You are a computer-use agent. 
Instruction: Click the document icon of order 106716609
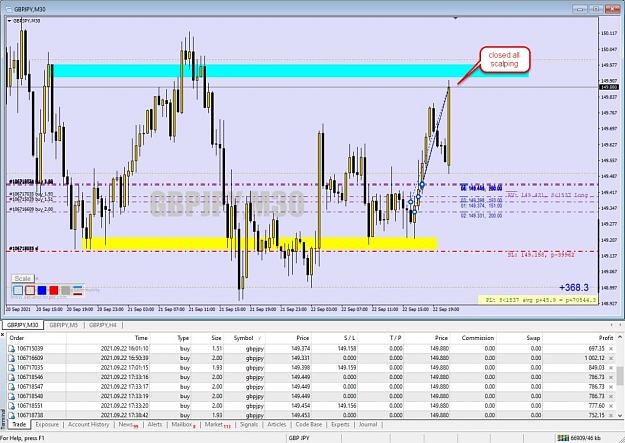click(11, 358)
